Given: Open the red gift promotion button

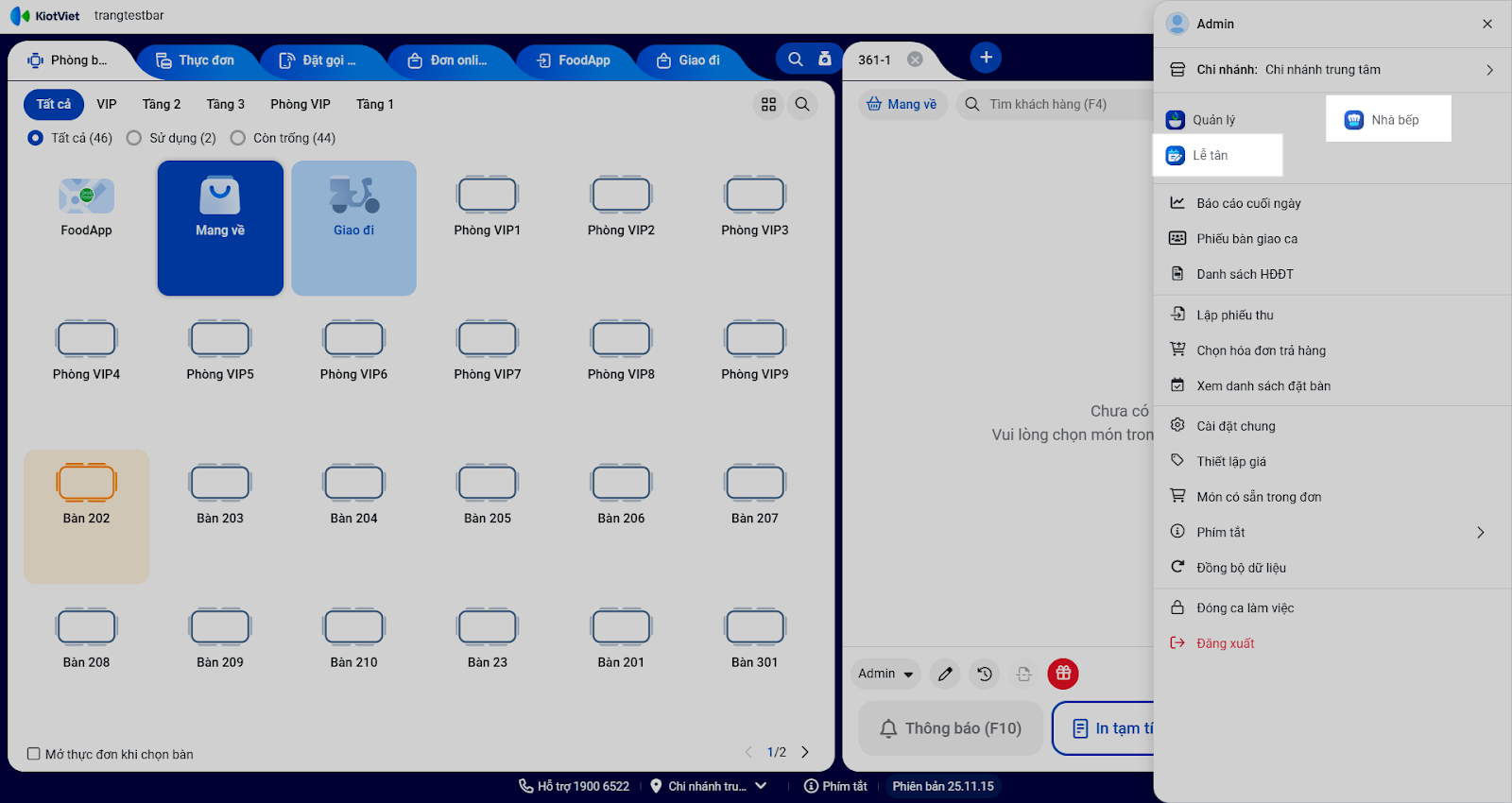Looking at the screenshot, I should [1063, 674].
